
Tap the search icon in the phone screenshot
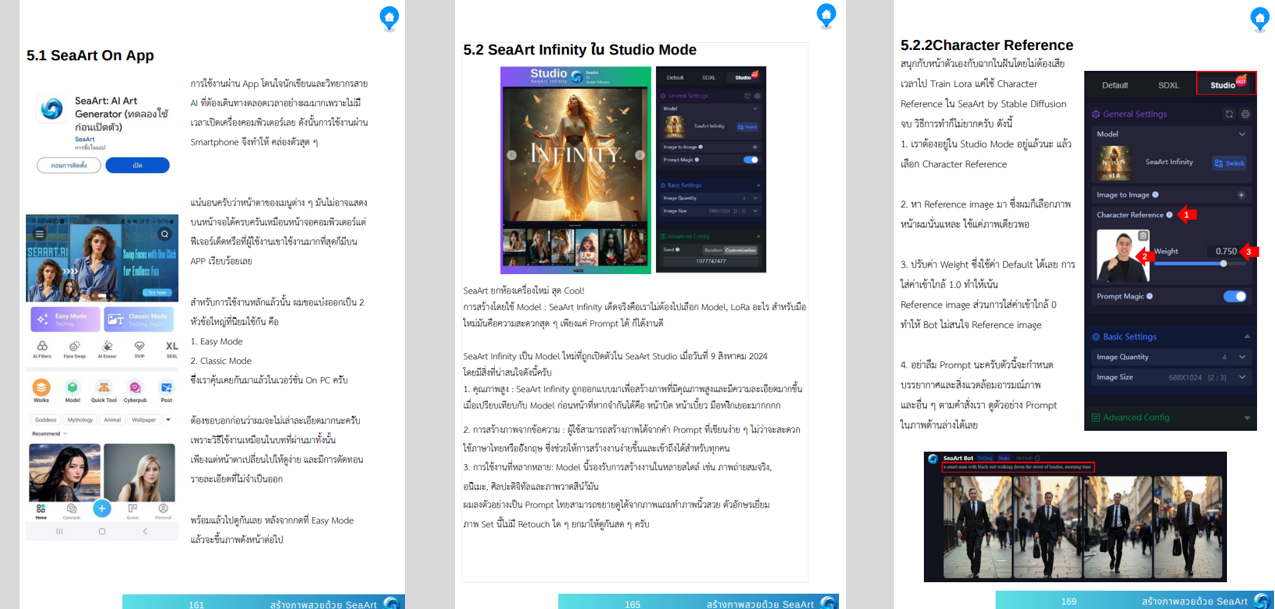(165, 234)
